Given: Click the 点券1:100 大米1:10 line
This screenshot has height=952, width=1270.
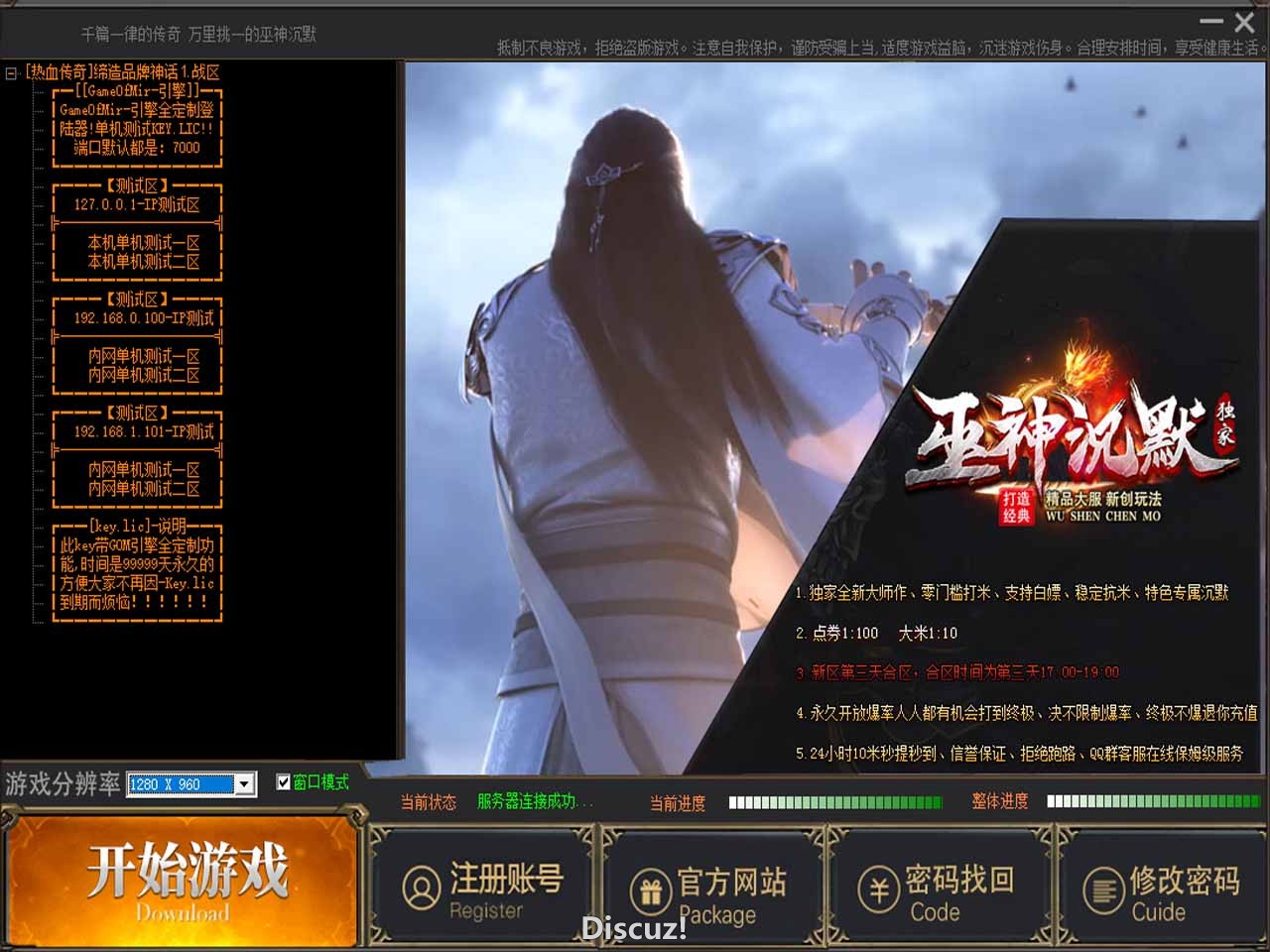Looking at the screenshot, I should tap(877, 633).
